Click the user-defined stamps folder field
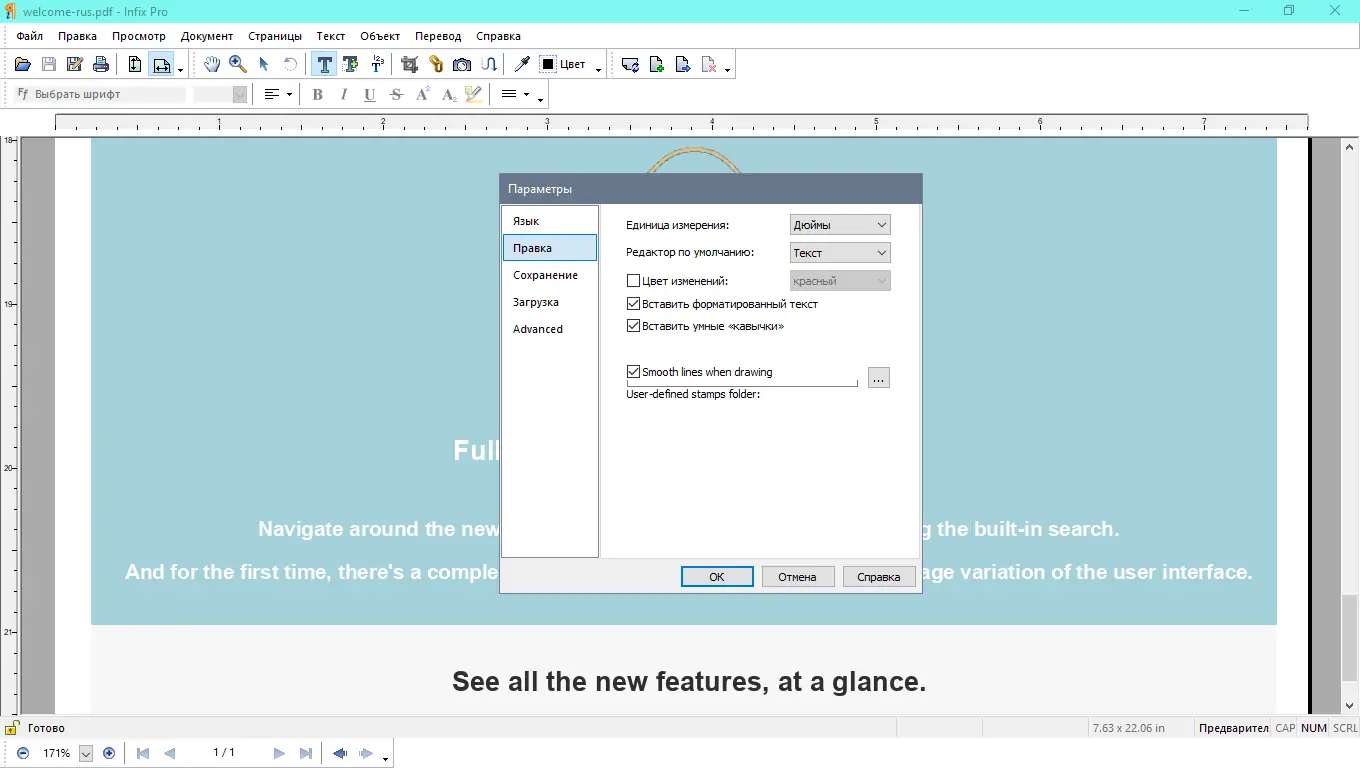Image resolution: width=1360 pixels, height=768 pixels. click(742, 381)
